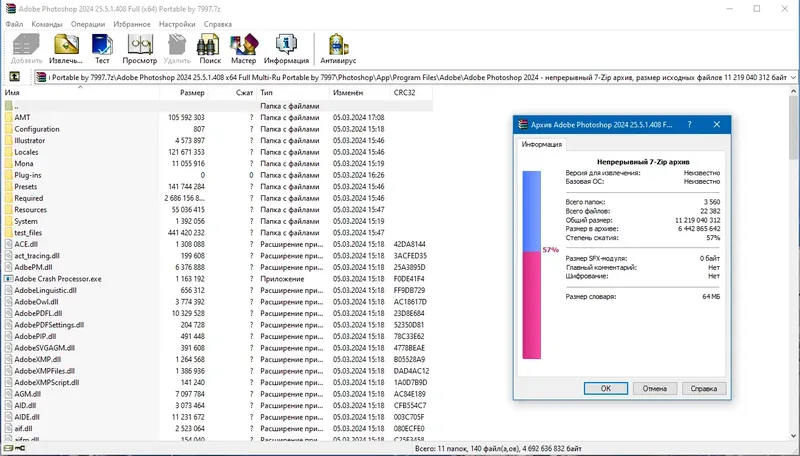Click the Справка button in dialog
The width and height of the screenshot is (800, 456).
coord(704,388)
